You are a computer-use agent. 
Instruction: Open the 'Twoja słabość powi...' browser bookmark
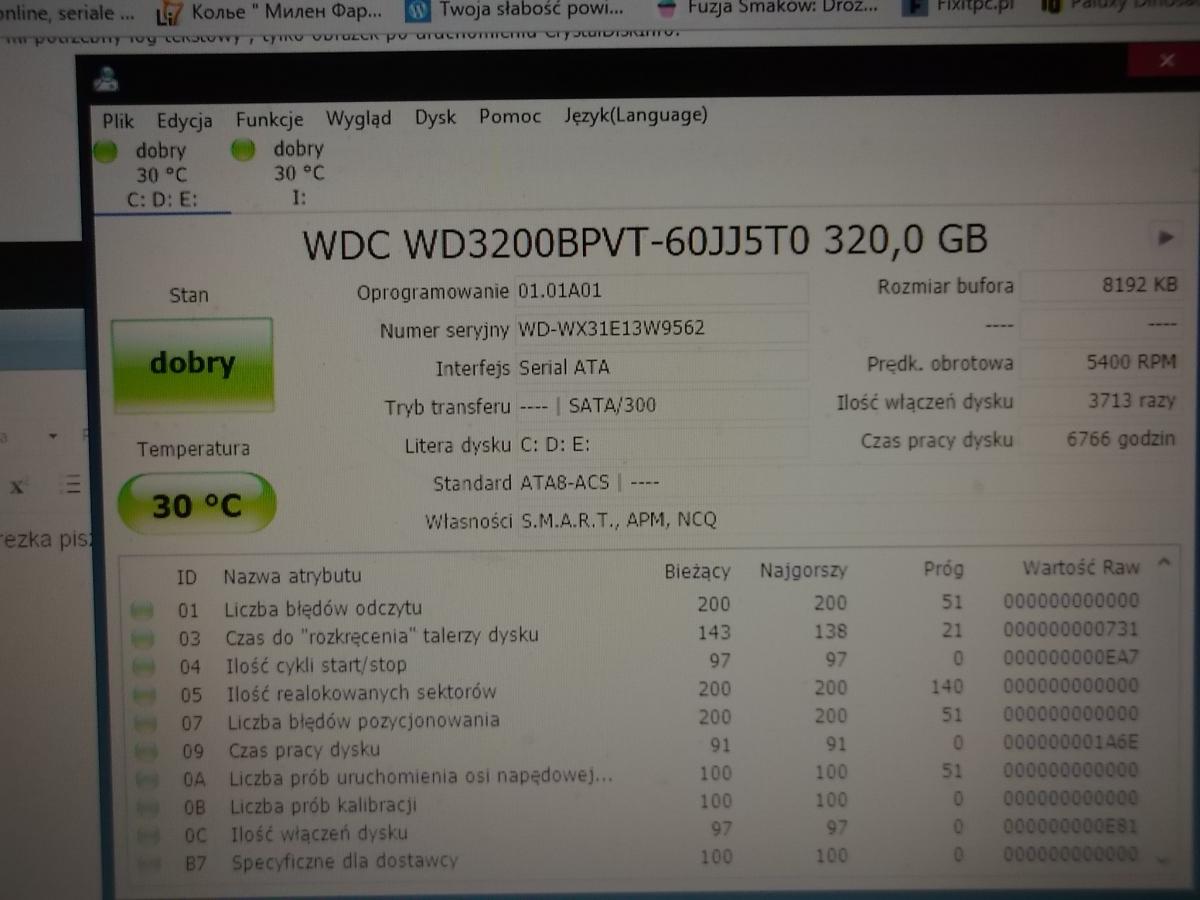[x=516, y=12]
